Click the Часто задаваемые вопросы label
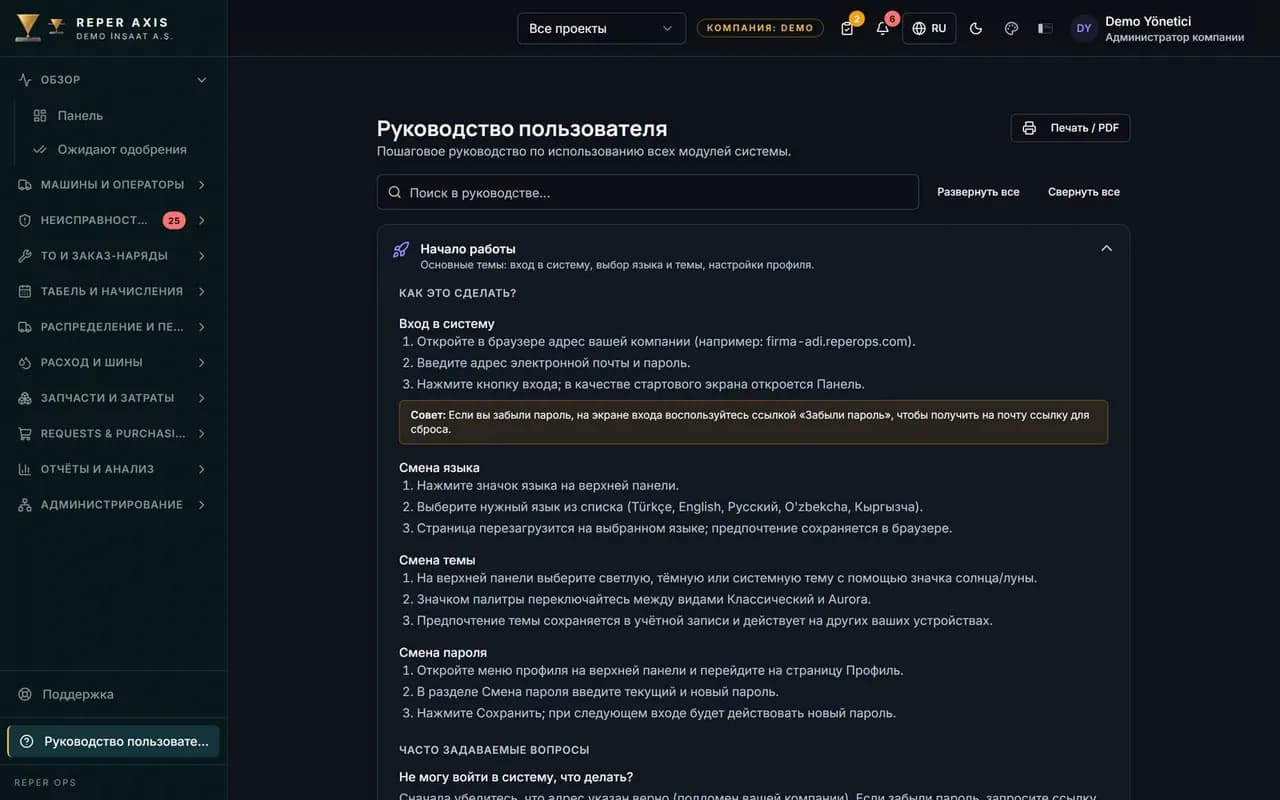Image resolution: width=1280 pixels, height=800 pixels. (x=494, y=750)
